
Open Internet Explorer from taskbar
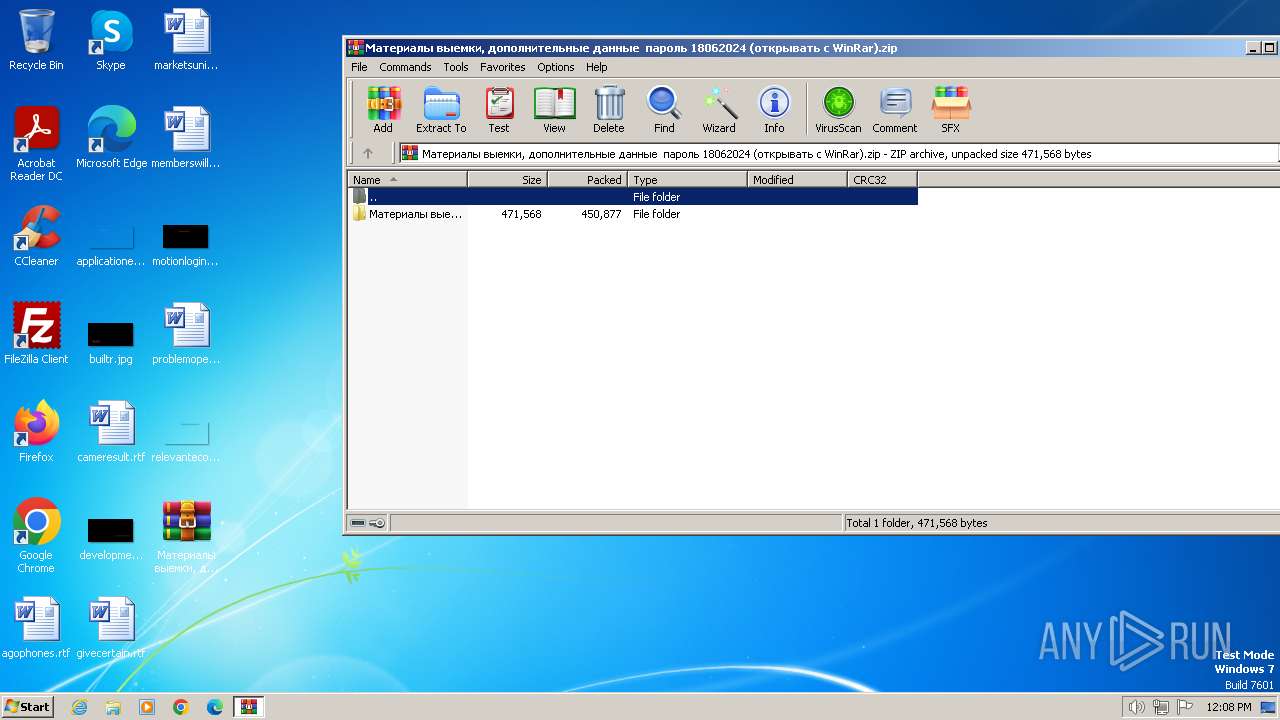(x=79, y=707)
